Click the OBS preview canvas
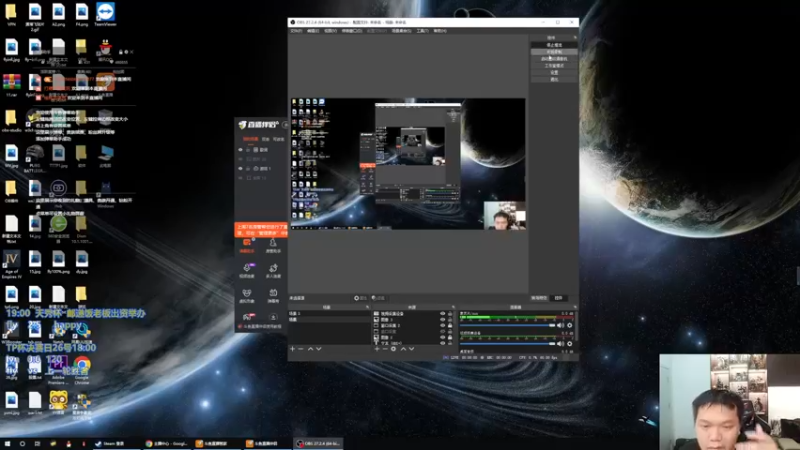Image resolution: width=800 pixels, height=450 pixels. click(408, 163)
